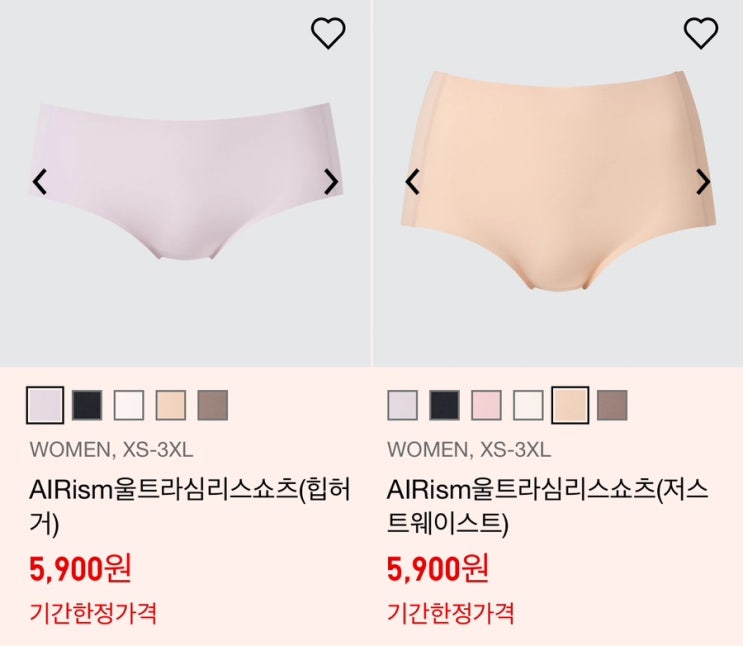Choose pink swatch for just-waist shorts
Viewport: 743px width, 646px height.
(x=486, y=405)
